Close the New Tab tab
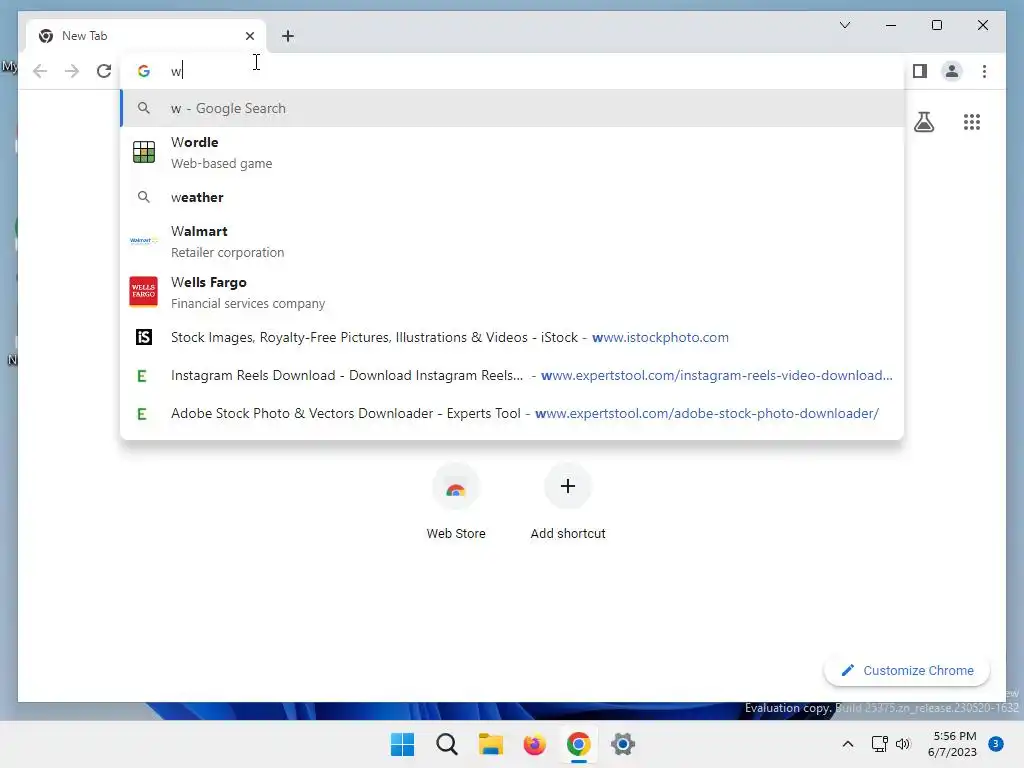Viewport: 1024px width, 768px height. tap(249, 36)
